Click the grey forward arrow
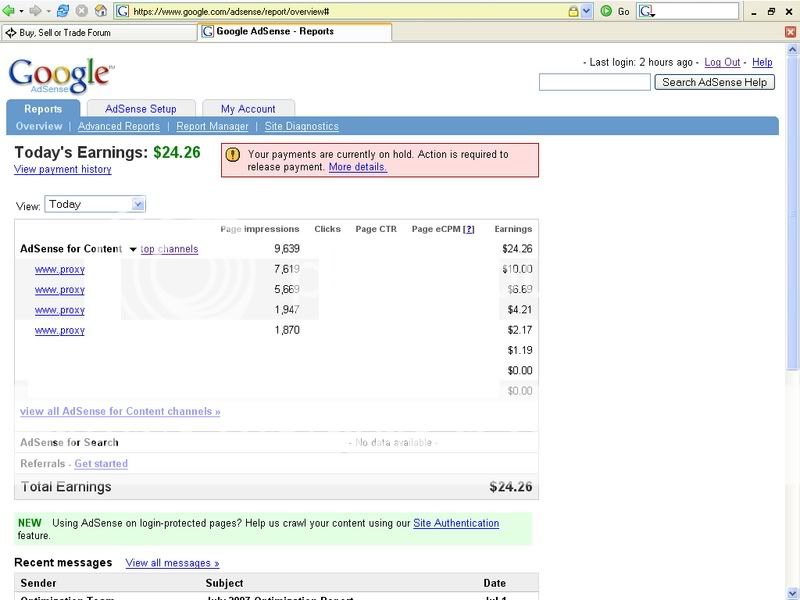Image resolution: width=800 pixels, height=600 pixels. (x=35, y=11)
